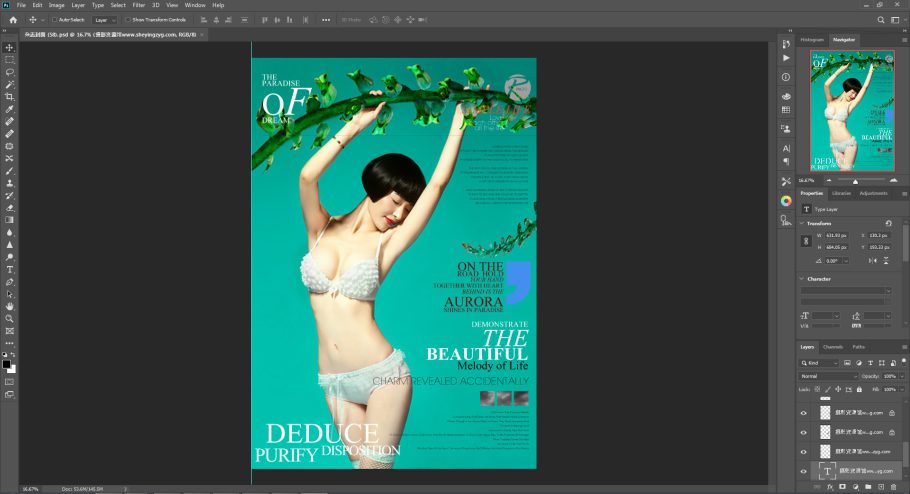The height and width of the screenshot is (494, 910).
Task: Click the Add layer mask icon
Action: coord(842,487)
